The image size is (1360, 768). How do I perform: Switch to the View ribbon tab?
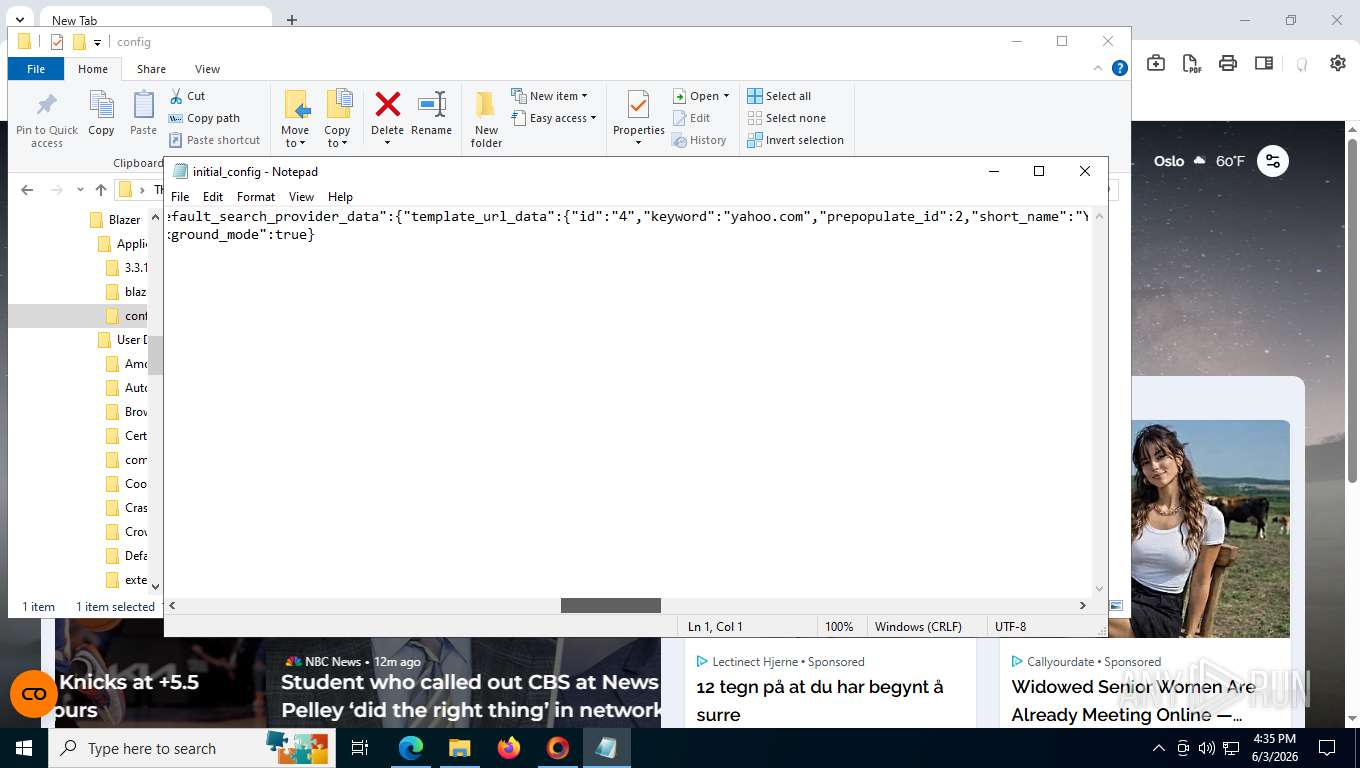tap(207, 69)
